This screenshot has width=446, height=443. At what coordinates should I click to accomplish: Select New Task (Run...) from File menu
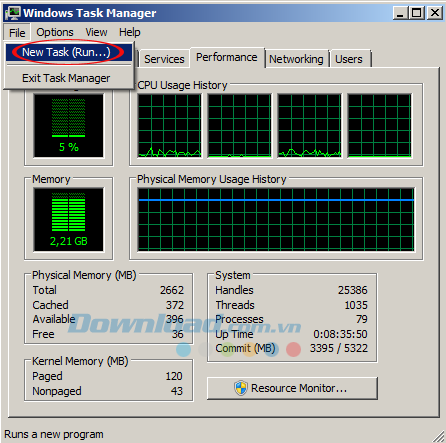pos(69,52)
